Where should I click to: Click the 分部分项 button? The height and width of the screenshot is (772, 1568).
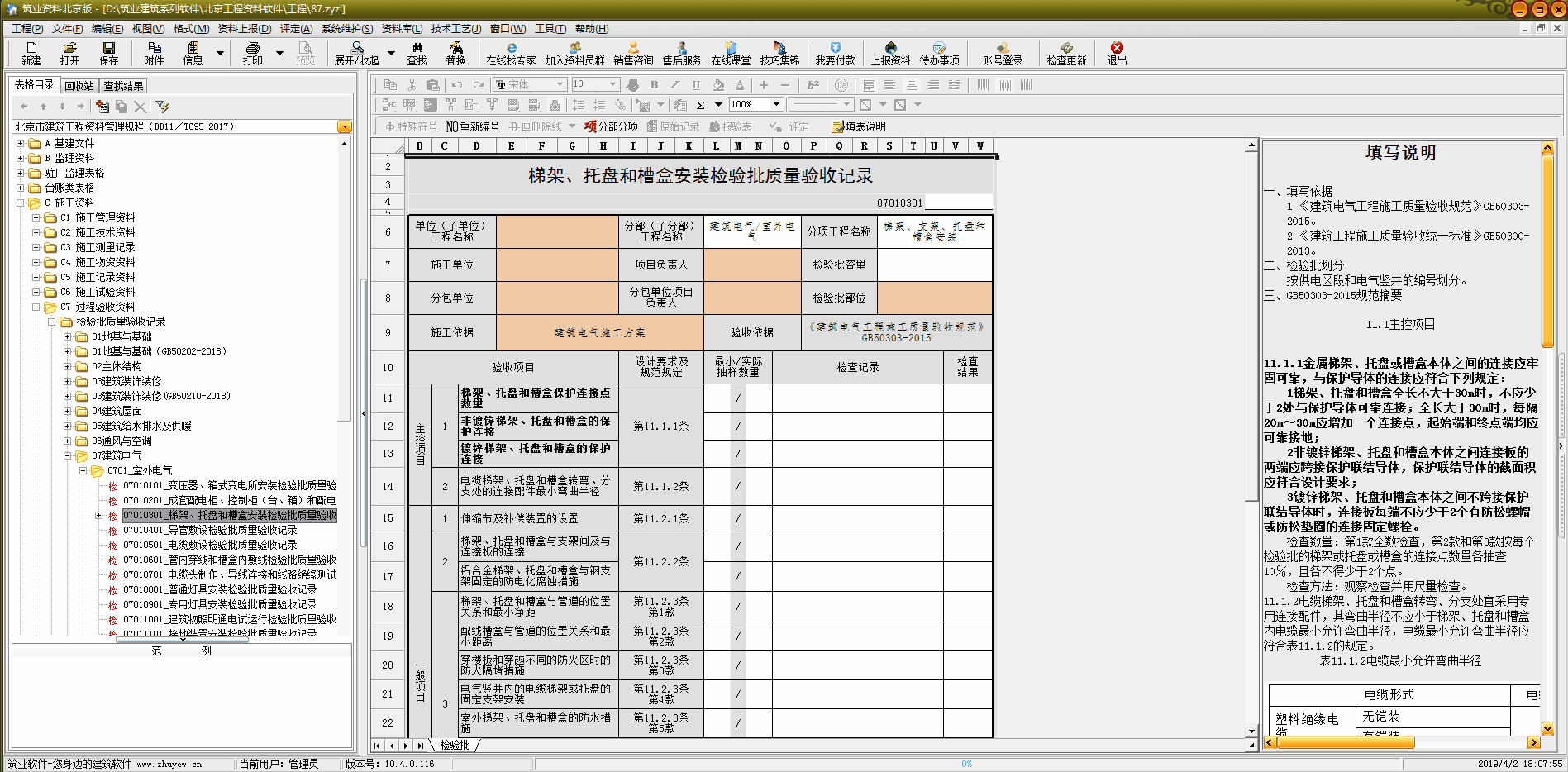pos(611,126)
